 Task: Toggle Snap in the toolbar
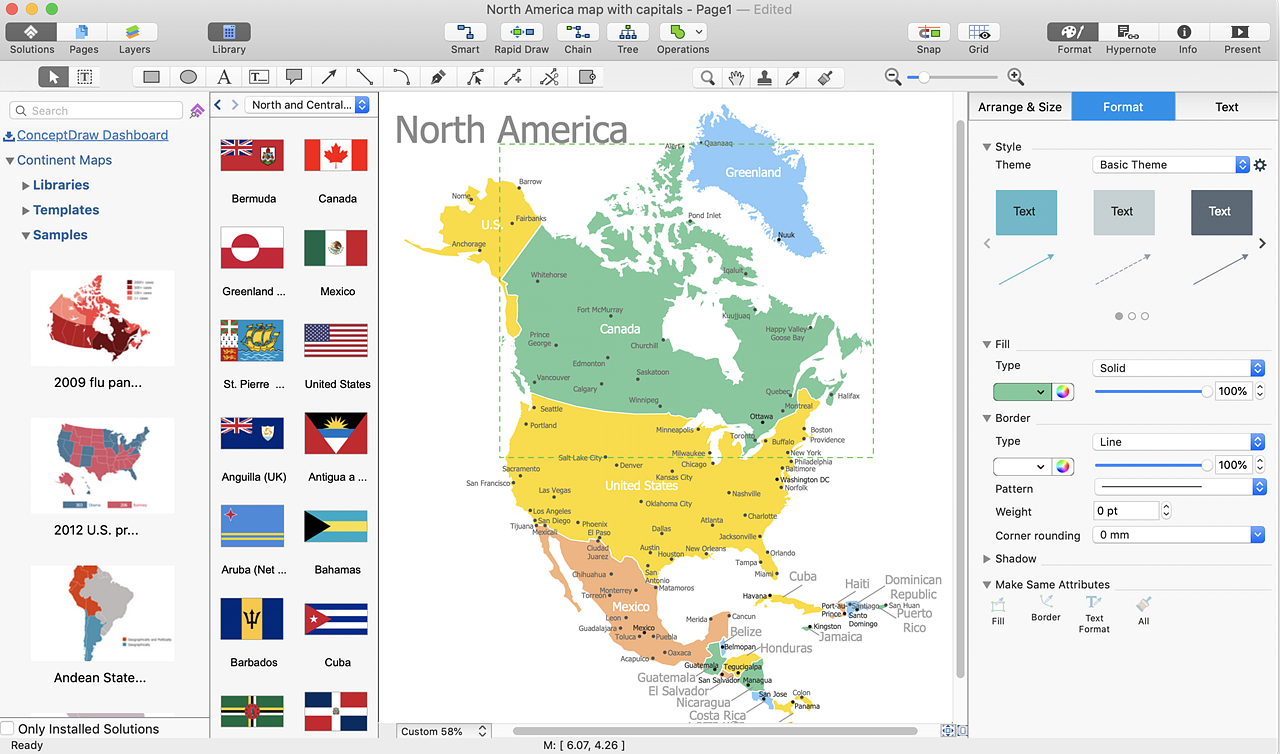pos(928,32)
